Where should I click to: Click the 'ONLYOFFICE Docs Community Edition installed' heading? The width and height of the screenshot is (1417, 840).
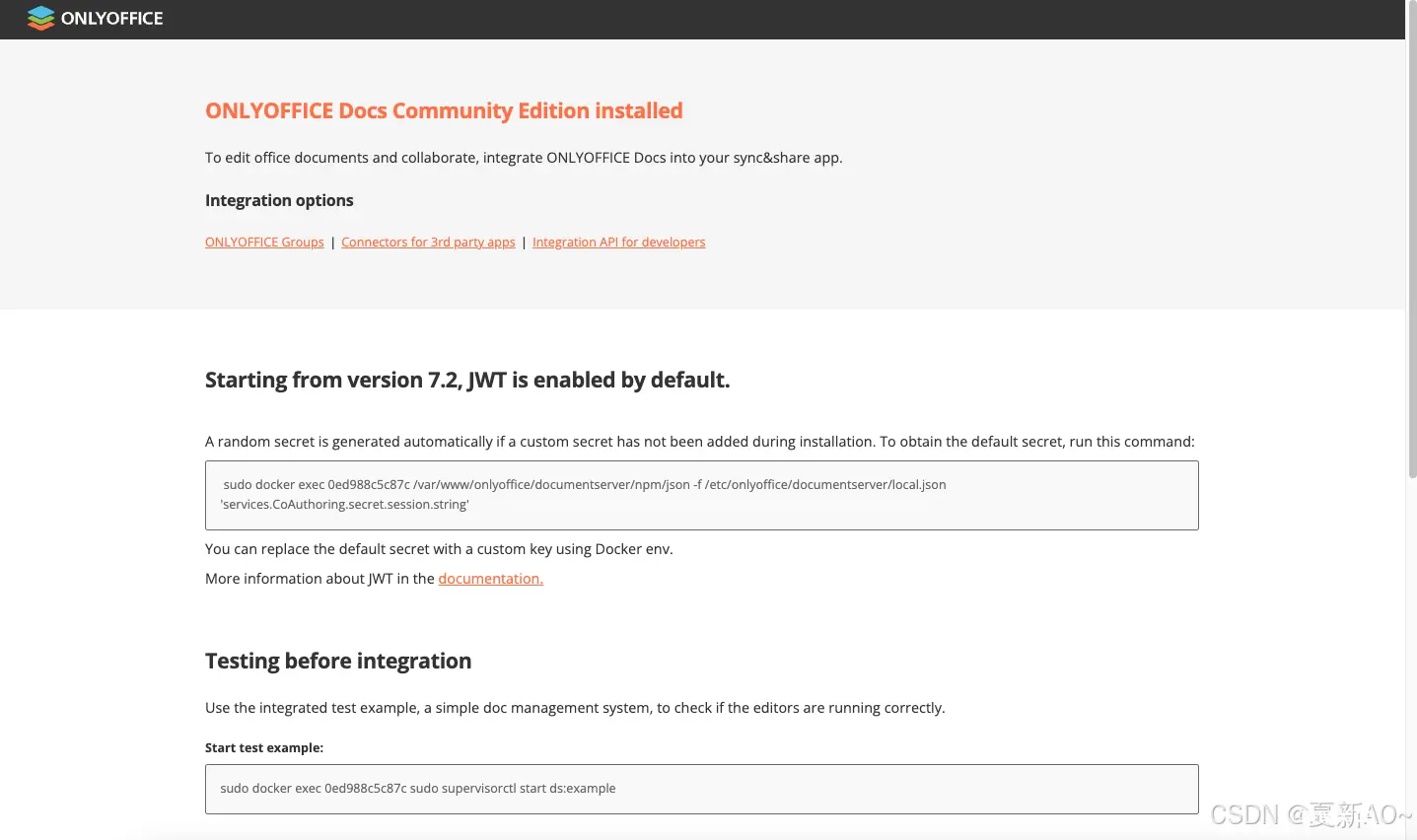click(x=444, y=110)
